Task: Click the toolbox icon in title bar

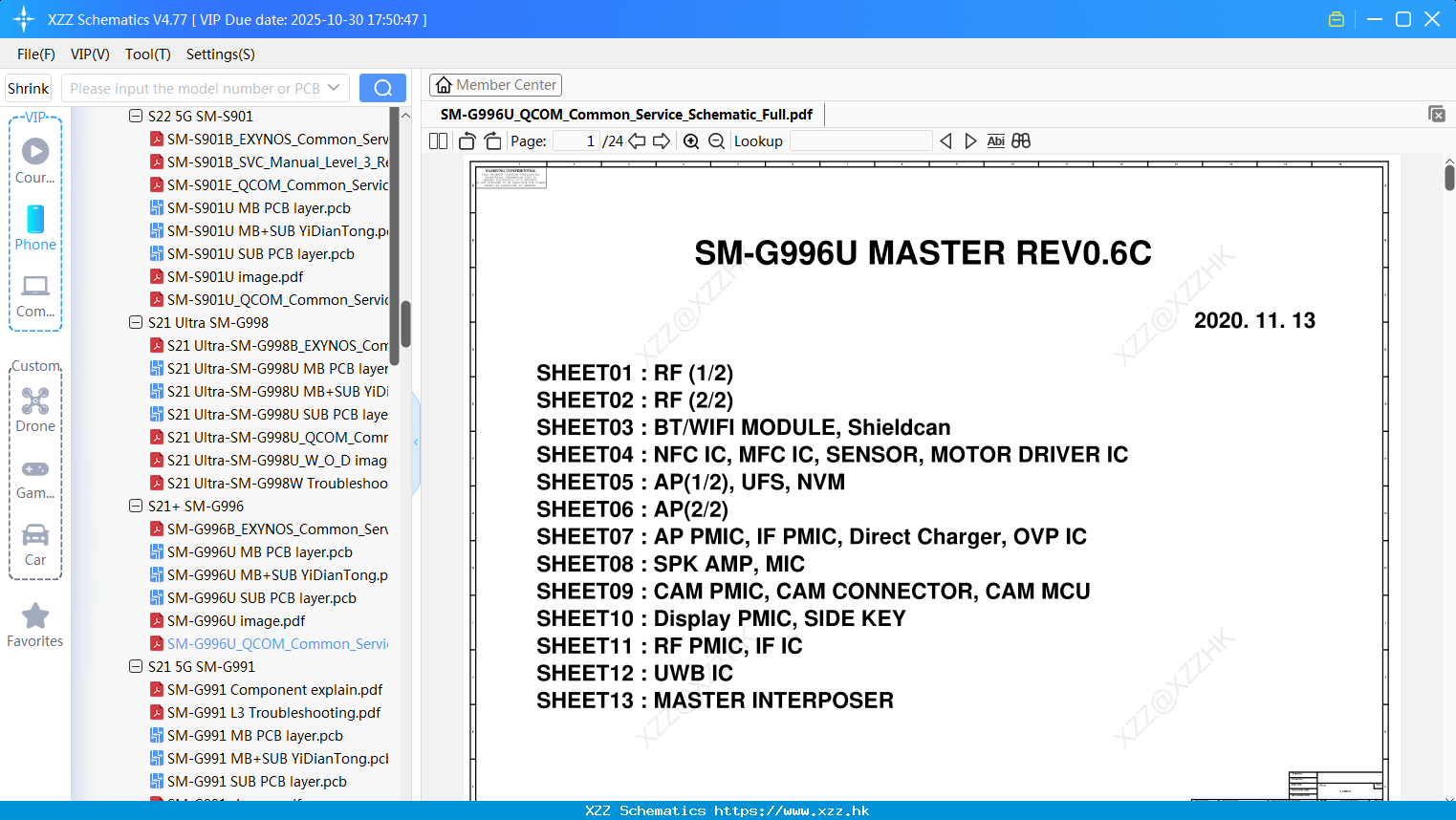Action: coord(1336,19)
